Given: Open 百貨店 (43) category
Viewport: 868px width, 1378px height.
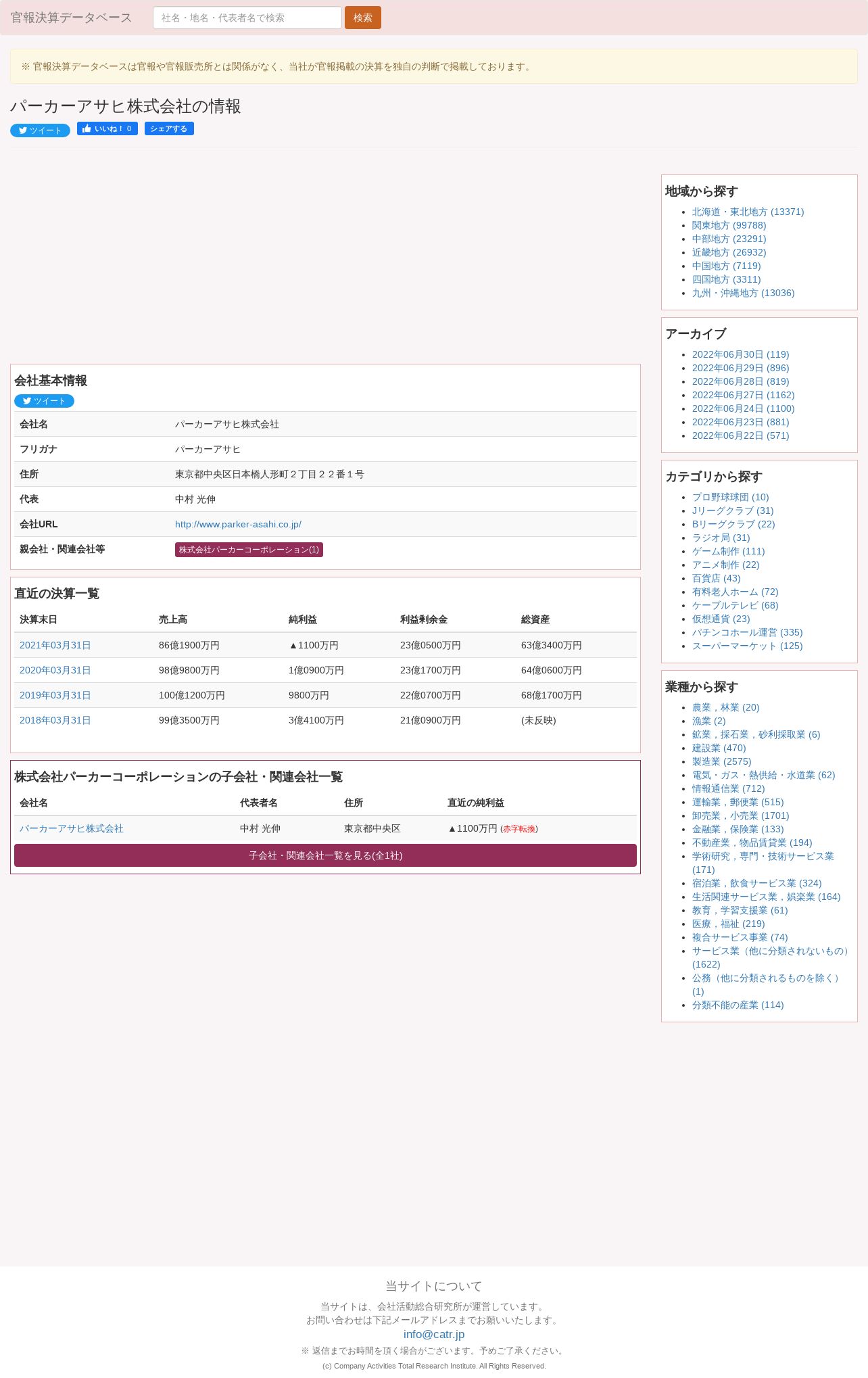Looking at the screenshot, I should tap(716, 578).
